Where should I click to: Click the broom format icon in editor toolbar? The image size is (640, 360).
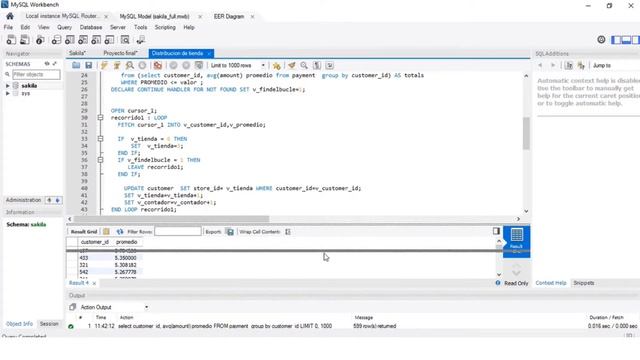point(291,65)
